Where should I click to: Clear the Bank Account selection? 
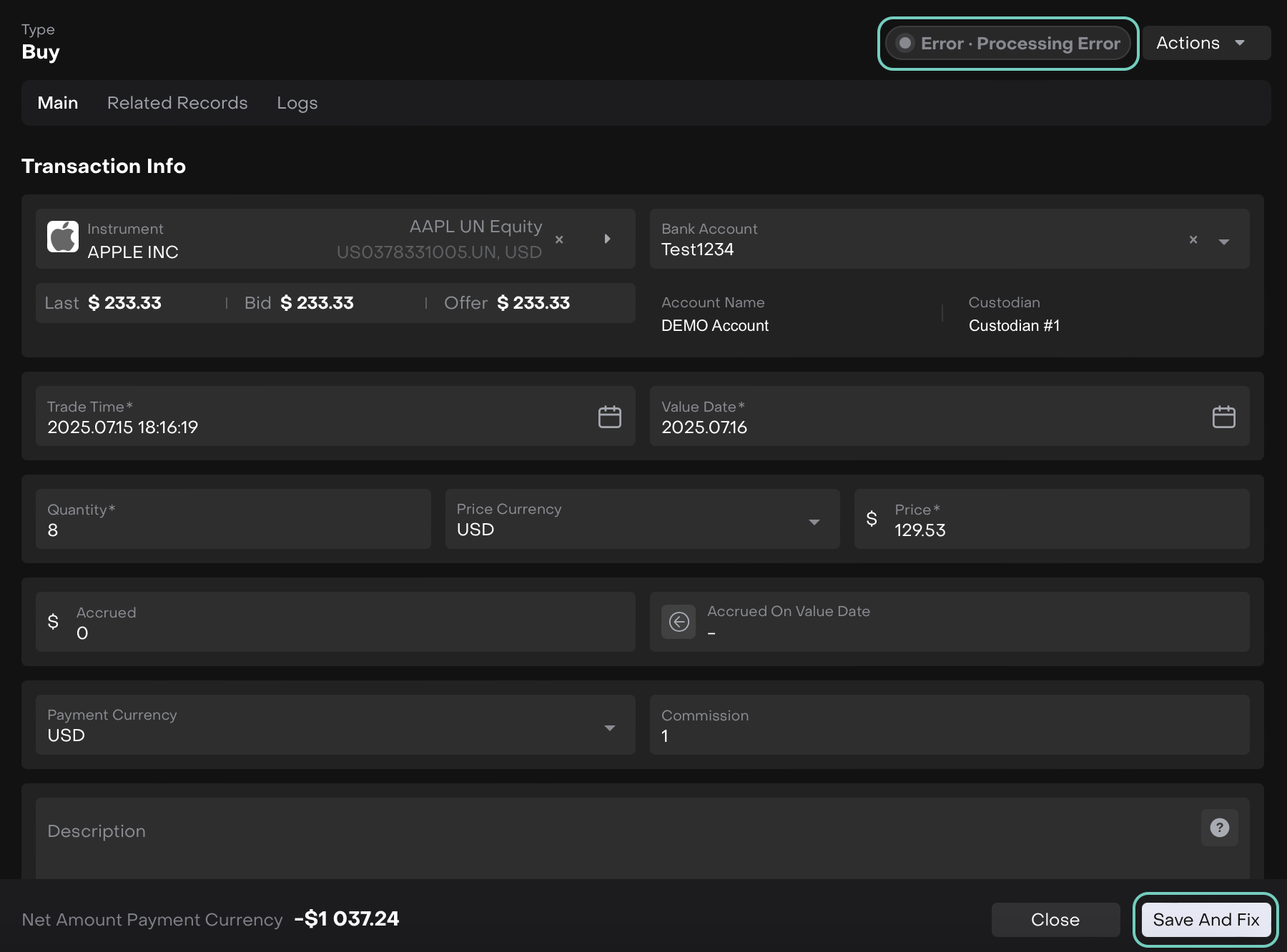click(1193, 239)
